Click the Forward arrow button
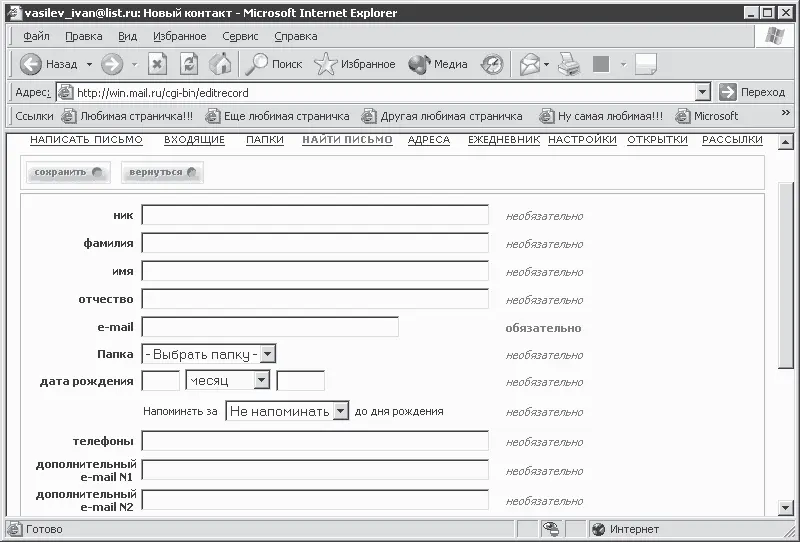 click(x=112, y=65)
